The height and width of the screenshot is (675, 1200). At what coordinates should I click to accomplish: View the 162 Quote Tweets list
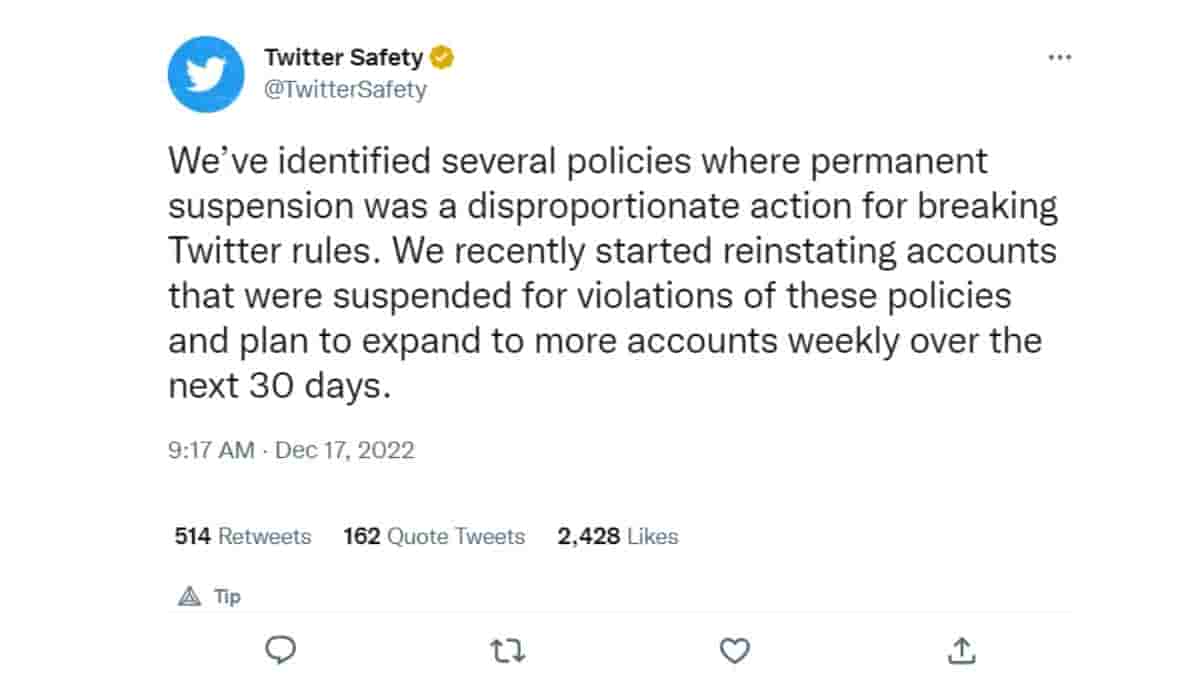434,536
